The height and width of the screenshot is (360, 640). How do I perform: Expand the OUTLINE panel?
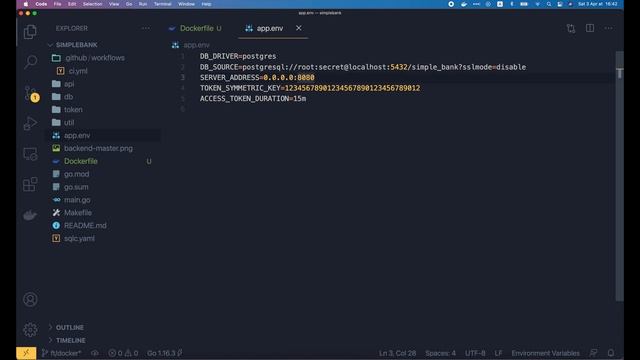70,327
